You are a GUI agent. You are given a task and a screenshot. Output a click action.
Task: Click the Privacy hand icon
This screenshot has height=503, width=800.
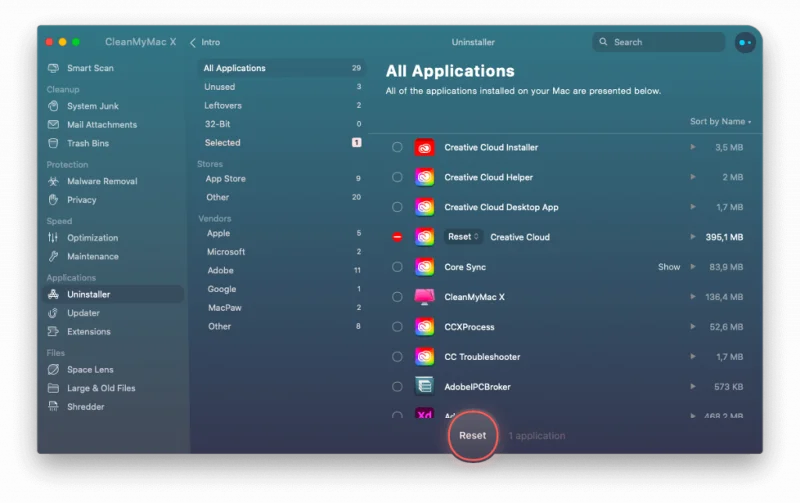pyautogui.click(x=53, y=199)
